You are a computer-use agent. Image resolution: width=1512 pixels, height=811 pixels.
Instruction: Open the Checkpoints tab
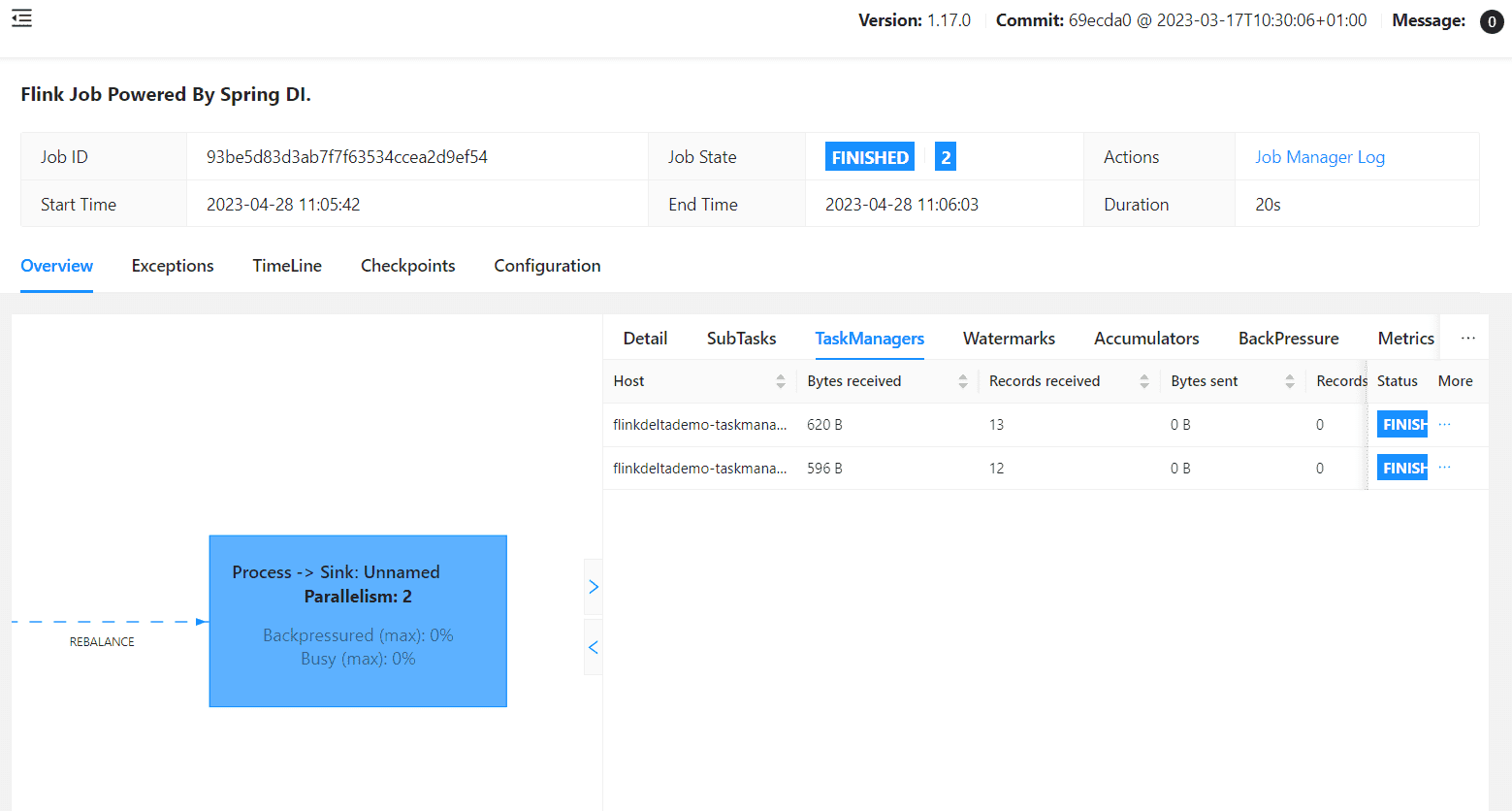(408, 266)
